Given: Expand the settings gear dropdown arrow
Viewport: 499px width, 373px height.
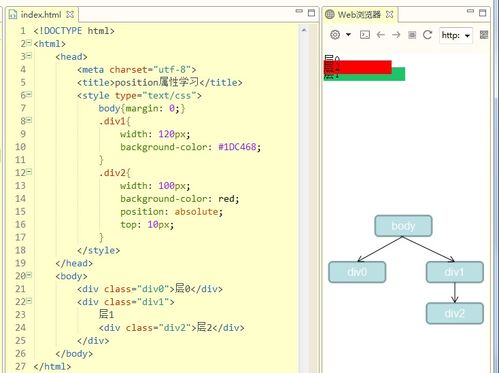Looking at the screenshot, I should click(348, 35).
